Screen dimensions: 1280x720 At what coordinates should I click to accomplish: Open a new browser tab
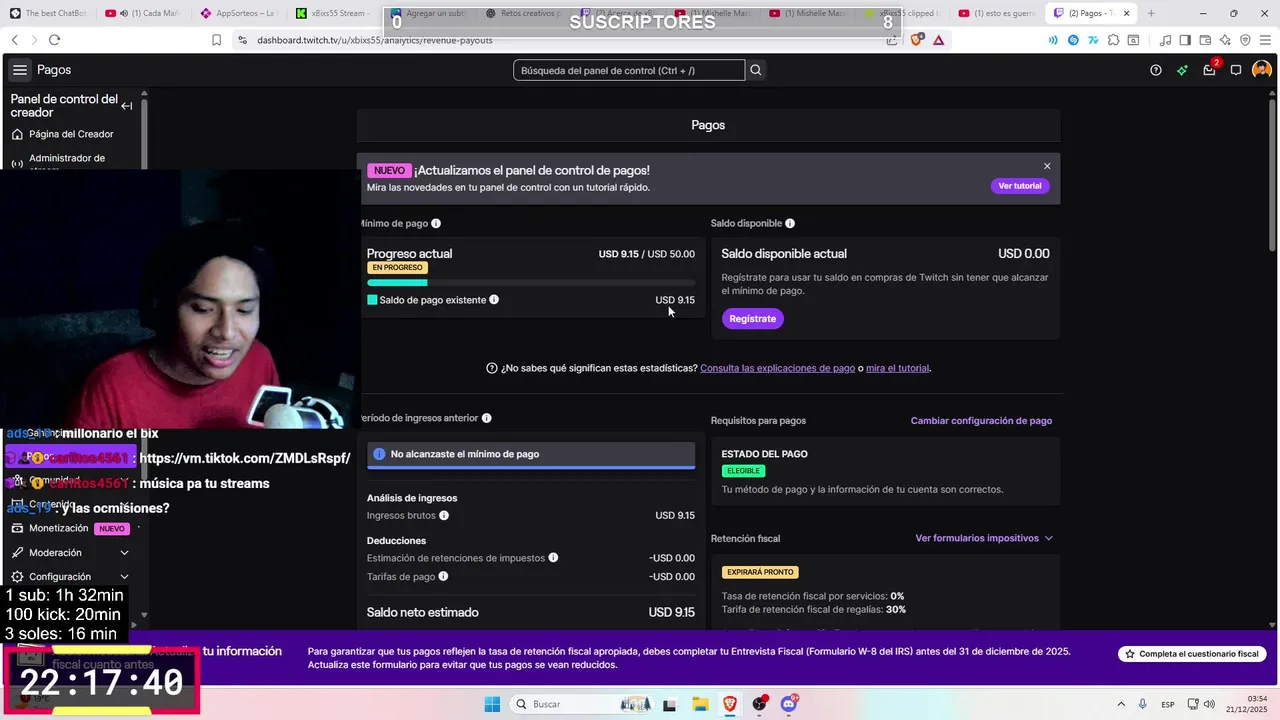click(1151, 13)
